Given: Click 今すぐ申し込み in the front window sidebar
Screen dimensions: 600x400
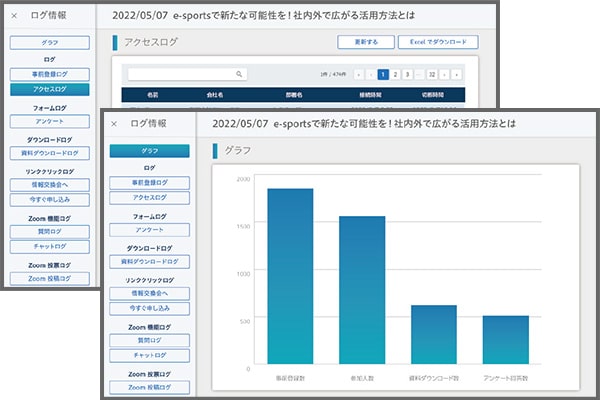Looking at the screenshot, I should (x=149, y=308).
